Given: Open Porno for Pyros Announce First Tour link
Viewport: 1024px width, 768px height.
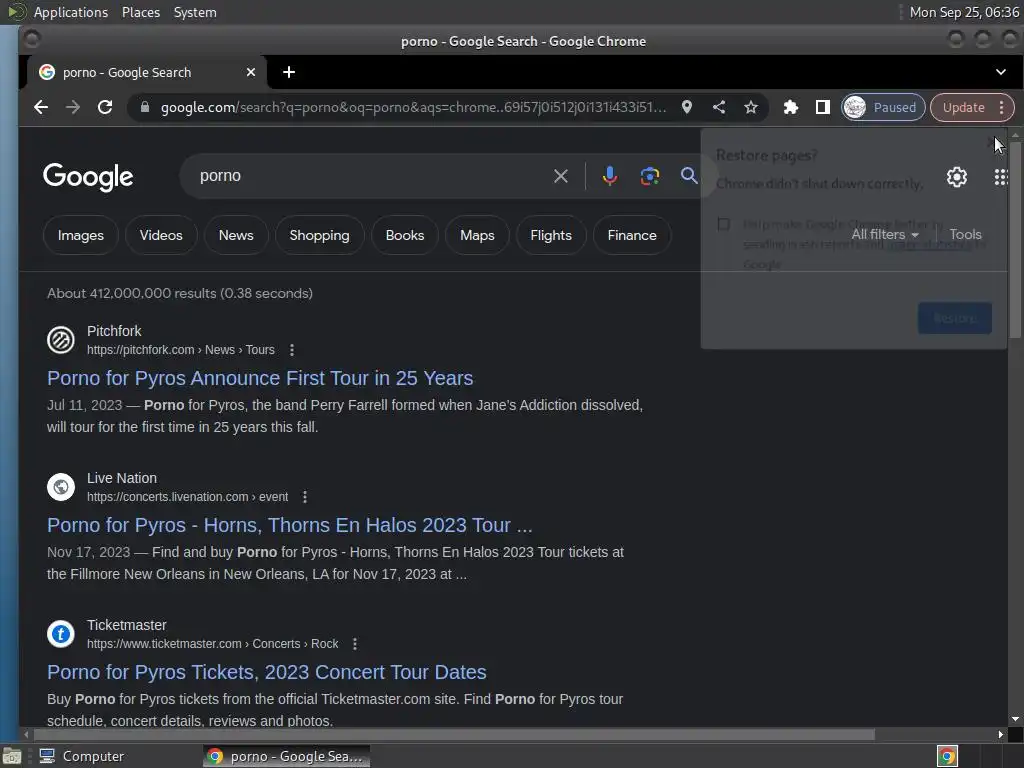Looking at the screenshot, I should pos(260,378).
